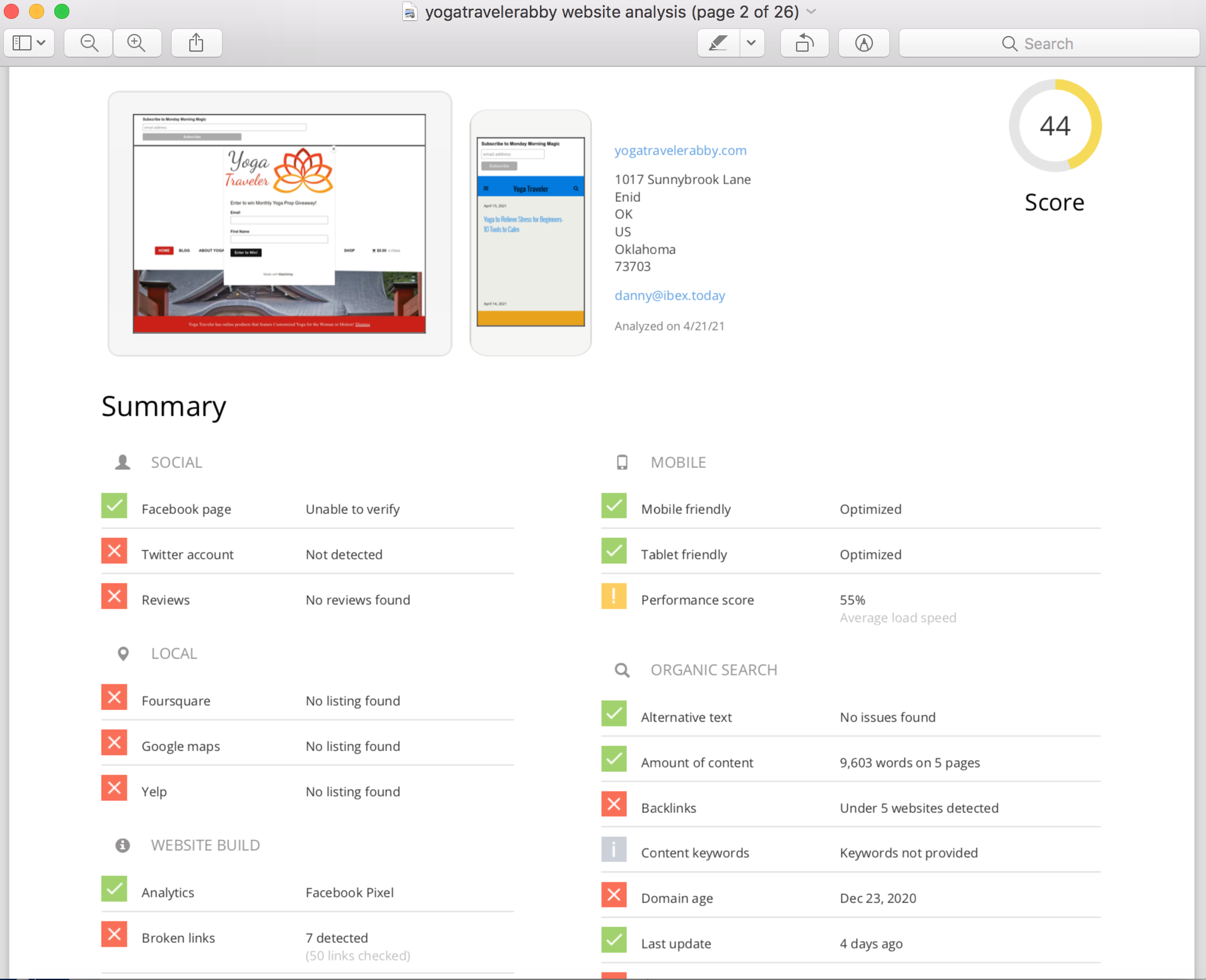Click the '4 days ago' last update value
The image size is (1206, 980).
pyautogui.click(x=871, y=943)
